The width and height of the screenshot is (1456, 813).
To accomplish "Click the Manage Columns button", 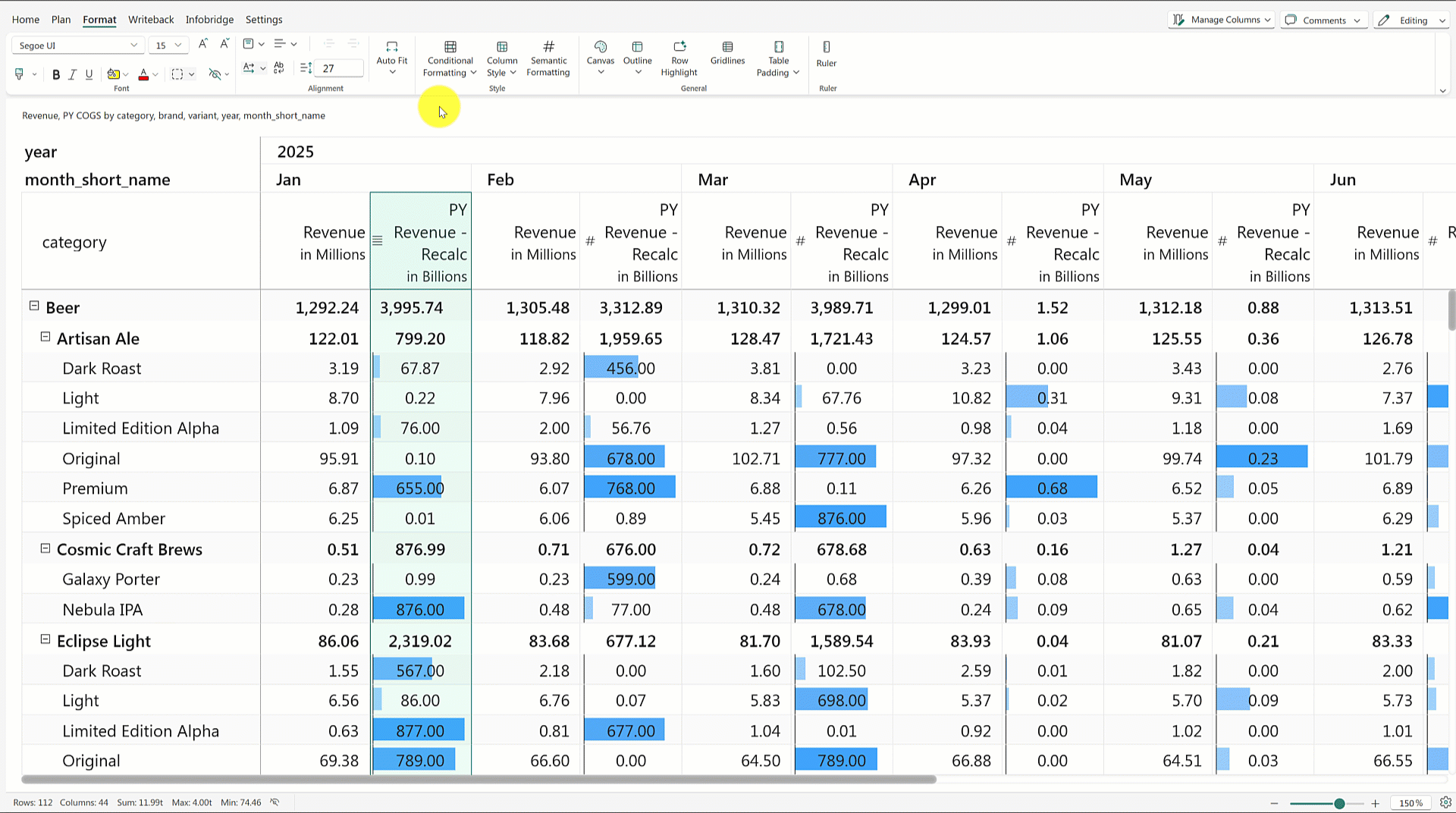I will [1221, 20].
